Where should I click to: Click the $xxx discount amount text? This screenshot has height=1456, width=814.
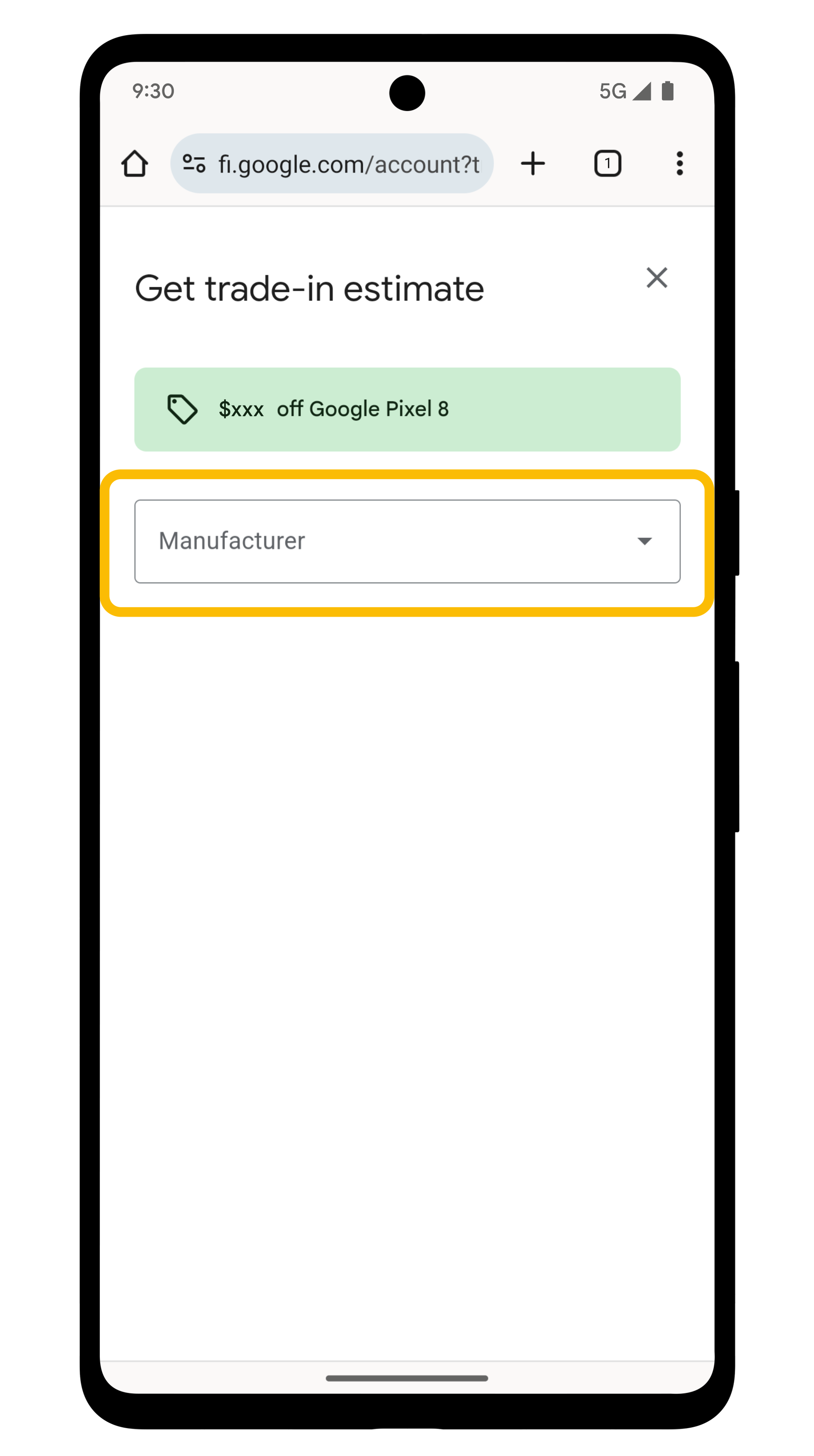pyautogui.click(x=241, y=409)
